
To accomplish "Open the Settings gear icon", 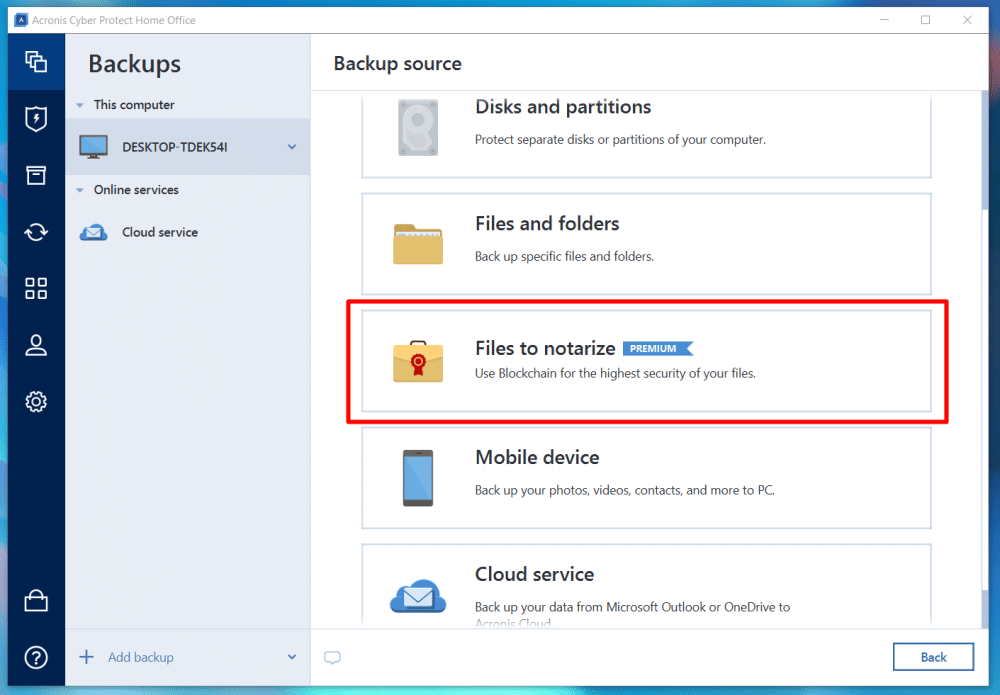I will (36, 402).
